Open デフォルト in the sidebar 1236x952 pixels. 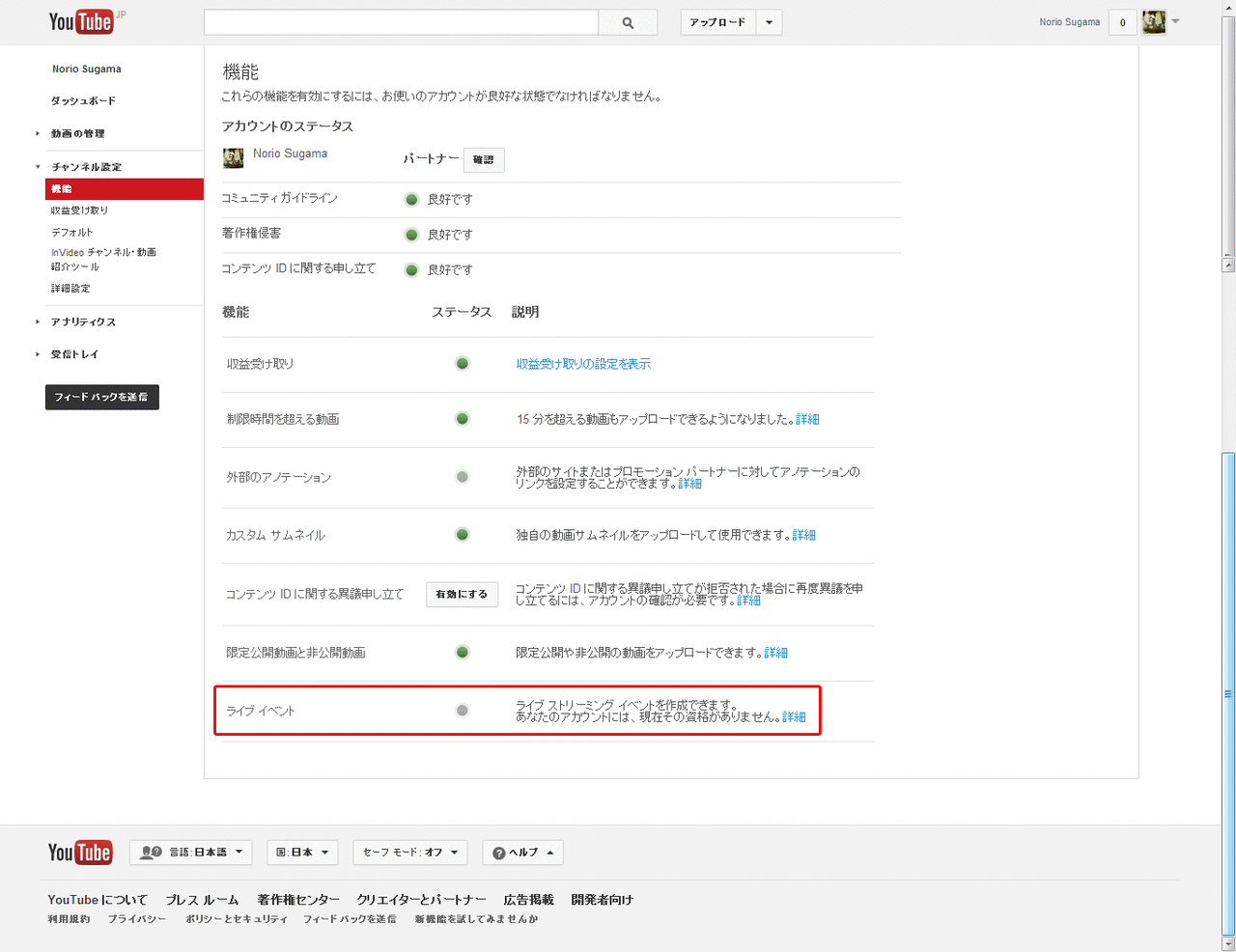coord(72,233)
